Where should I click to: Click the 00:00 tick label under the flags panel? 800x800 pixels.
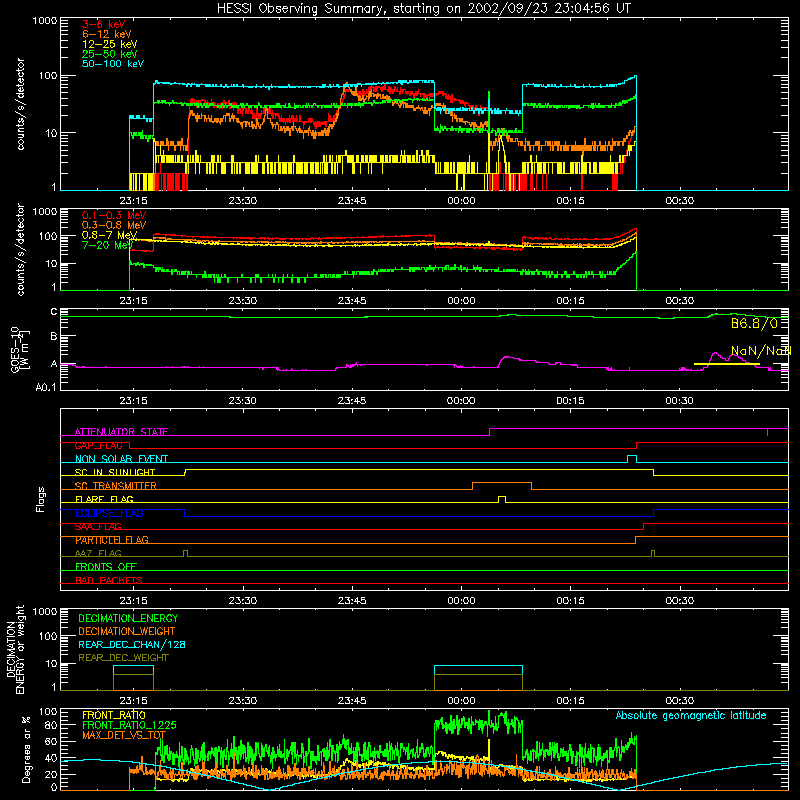461,601
